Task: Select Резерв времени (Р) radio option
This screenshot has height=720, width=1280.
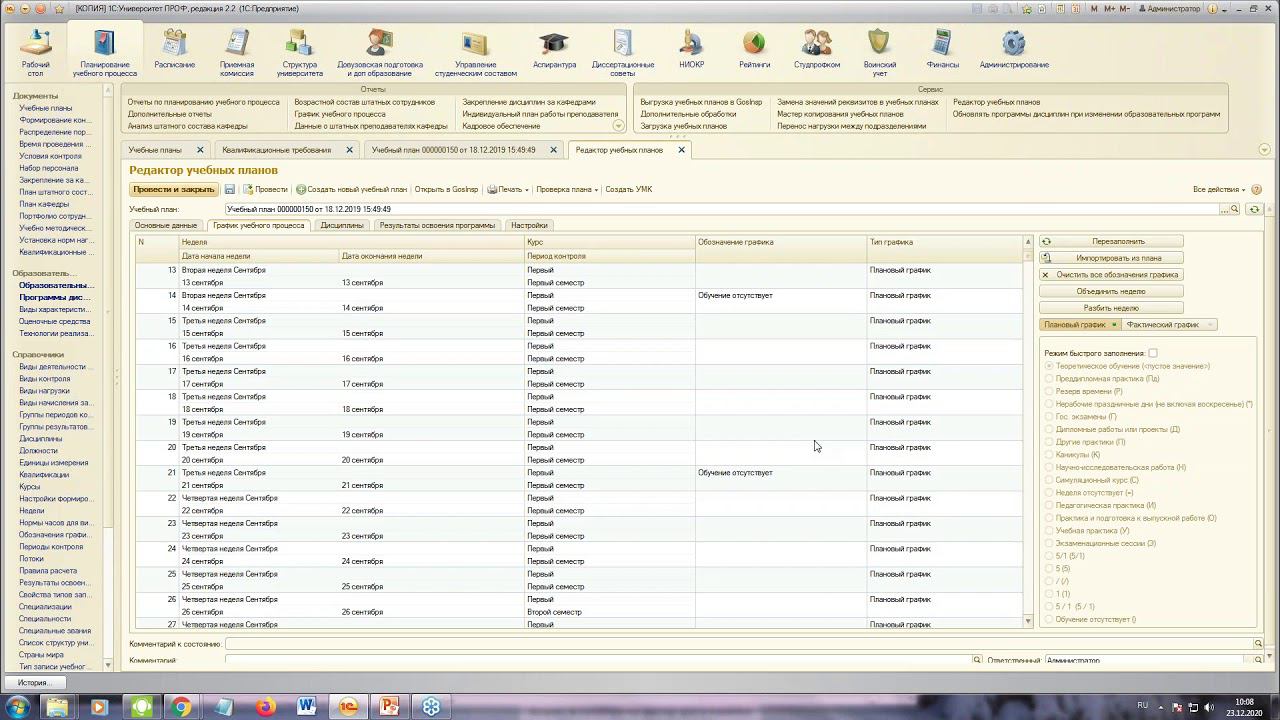Action: [x=1049, y=391]
